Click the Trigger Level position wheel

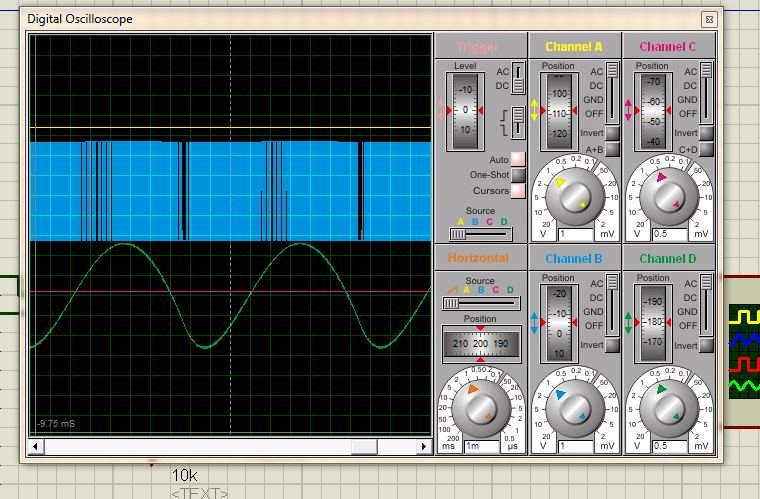465,111
